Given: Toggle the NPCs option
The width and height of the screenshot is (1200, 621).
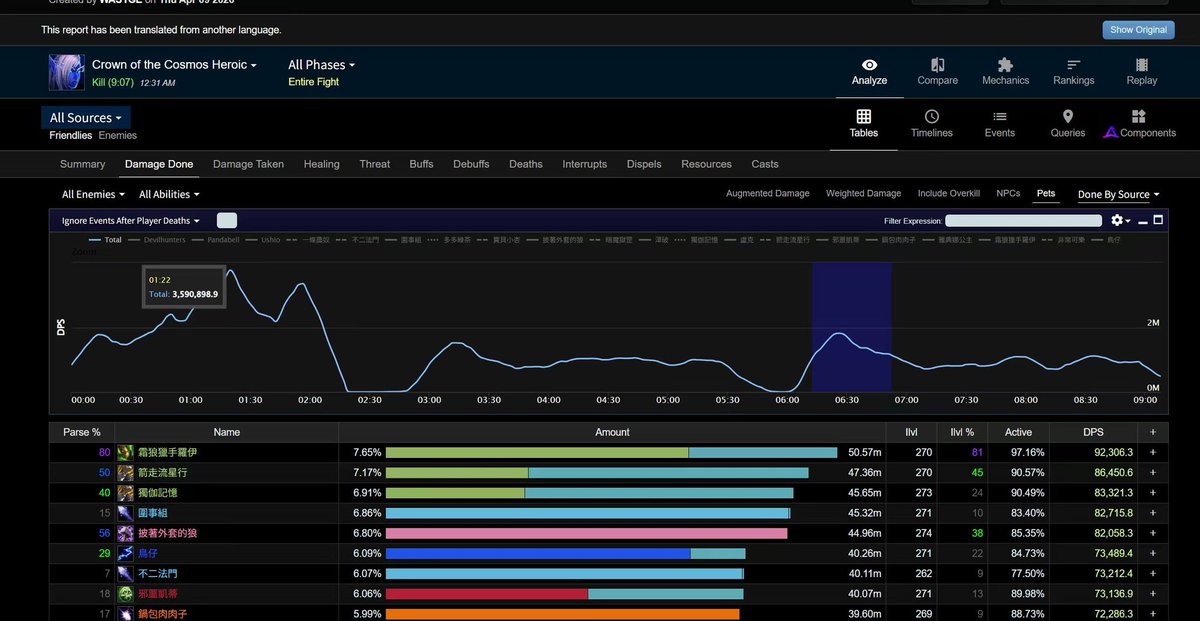Looking at the screenshot, I should (1008, 194).
